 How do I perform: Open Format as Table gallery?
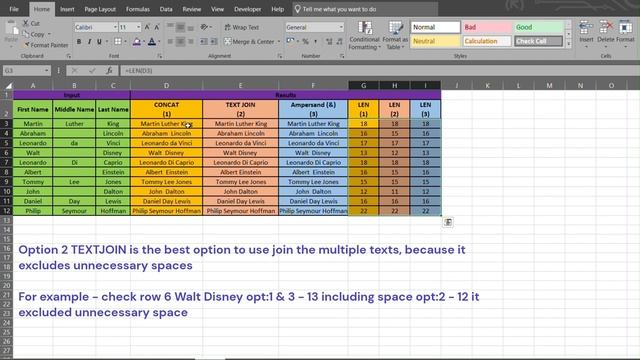pyautogui.click(x=395, y=36)
